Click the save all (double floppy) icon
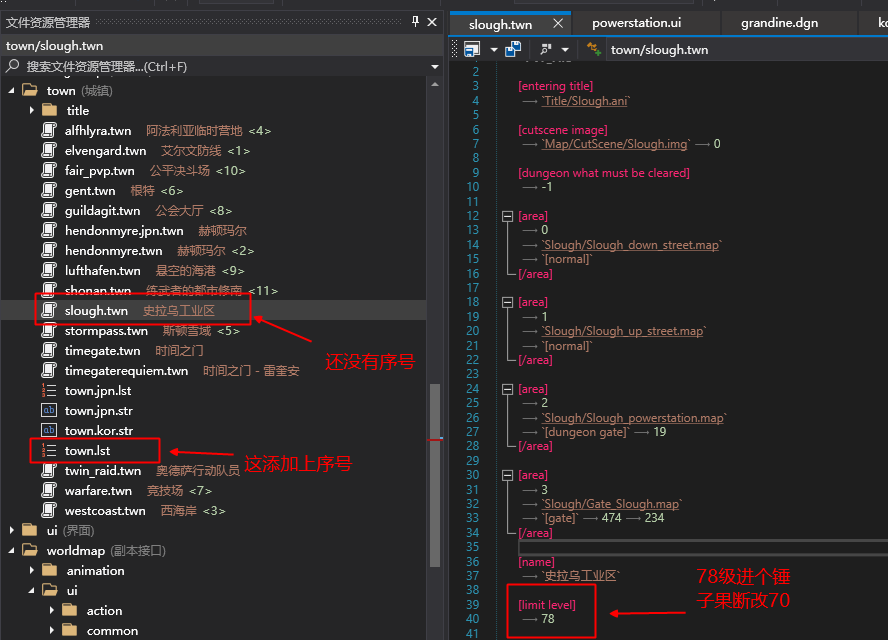 [x=513, y=49]
